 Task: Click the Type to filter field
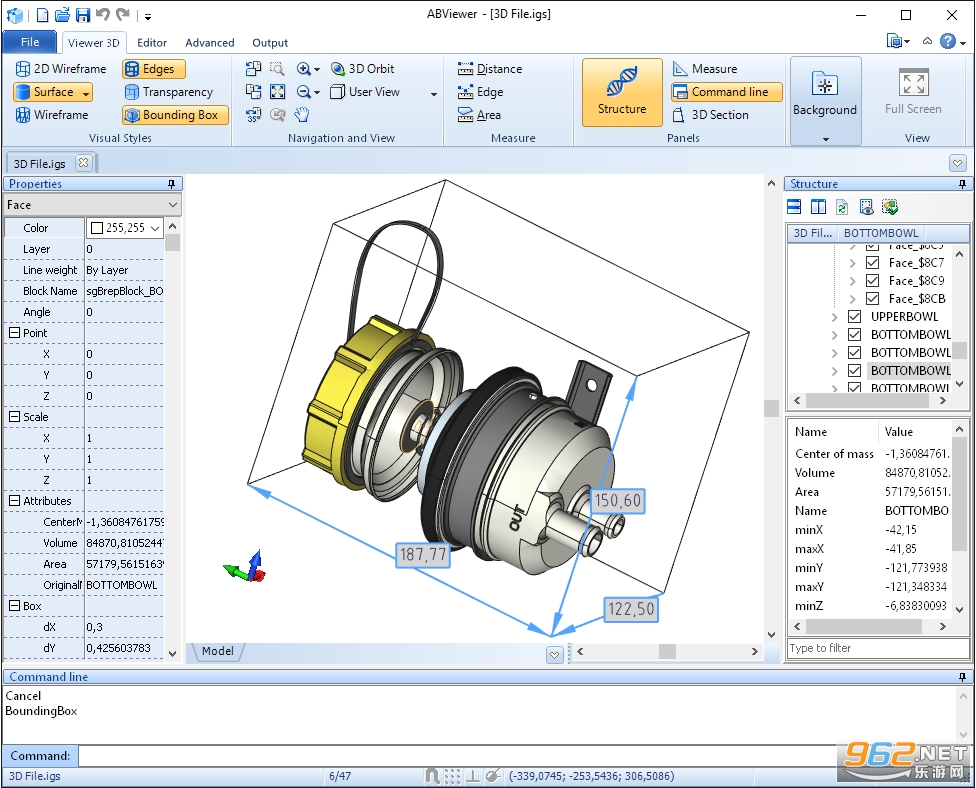pos(878,648)
